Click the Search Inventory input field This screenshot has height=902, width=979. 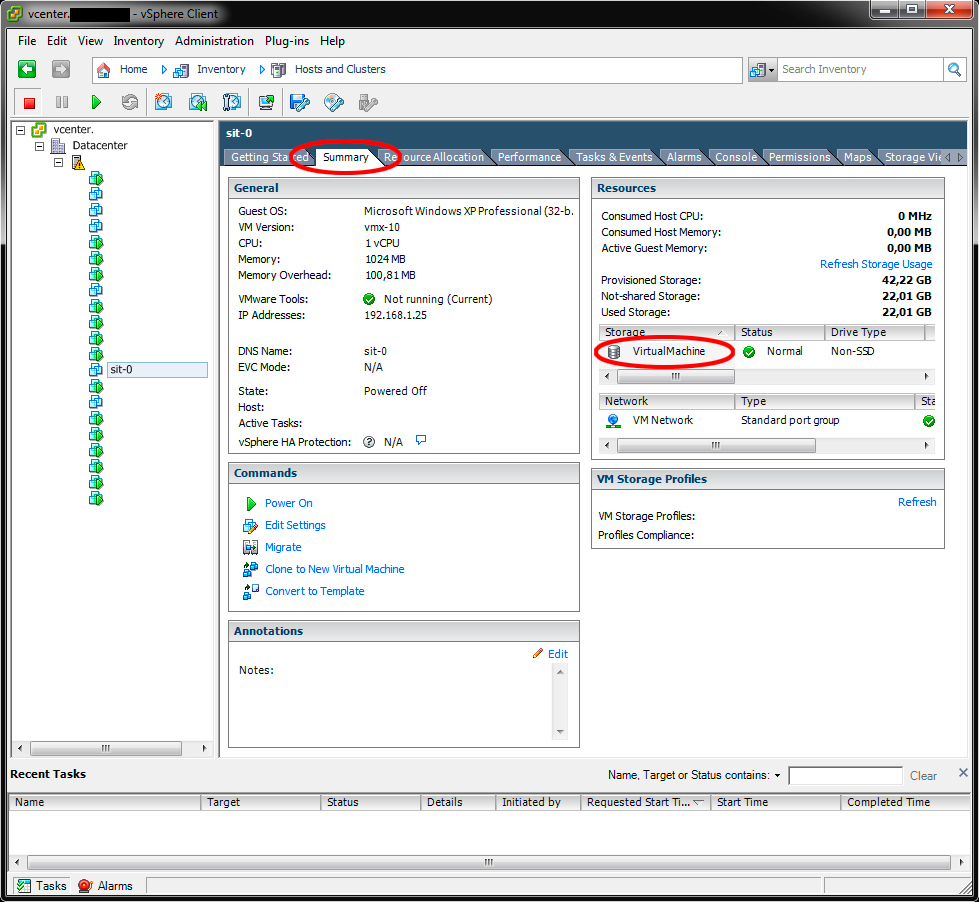860,69
